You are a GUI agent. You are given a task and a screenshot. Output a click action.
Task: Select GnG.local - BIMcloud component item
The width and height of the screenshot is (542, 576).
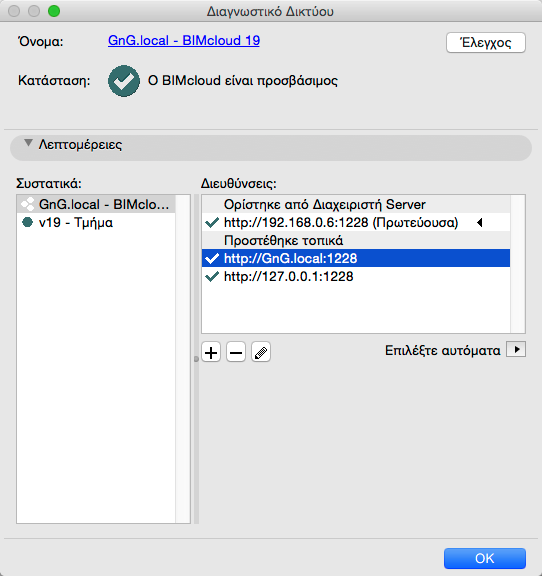coord(96,204)
